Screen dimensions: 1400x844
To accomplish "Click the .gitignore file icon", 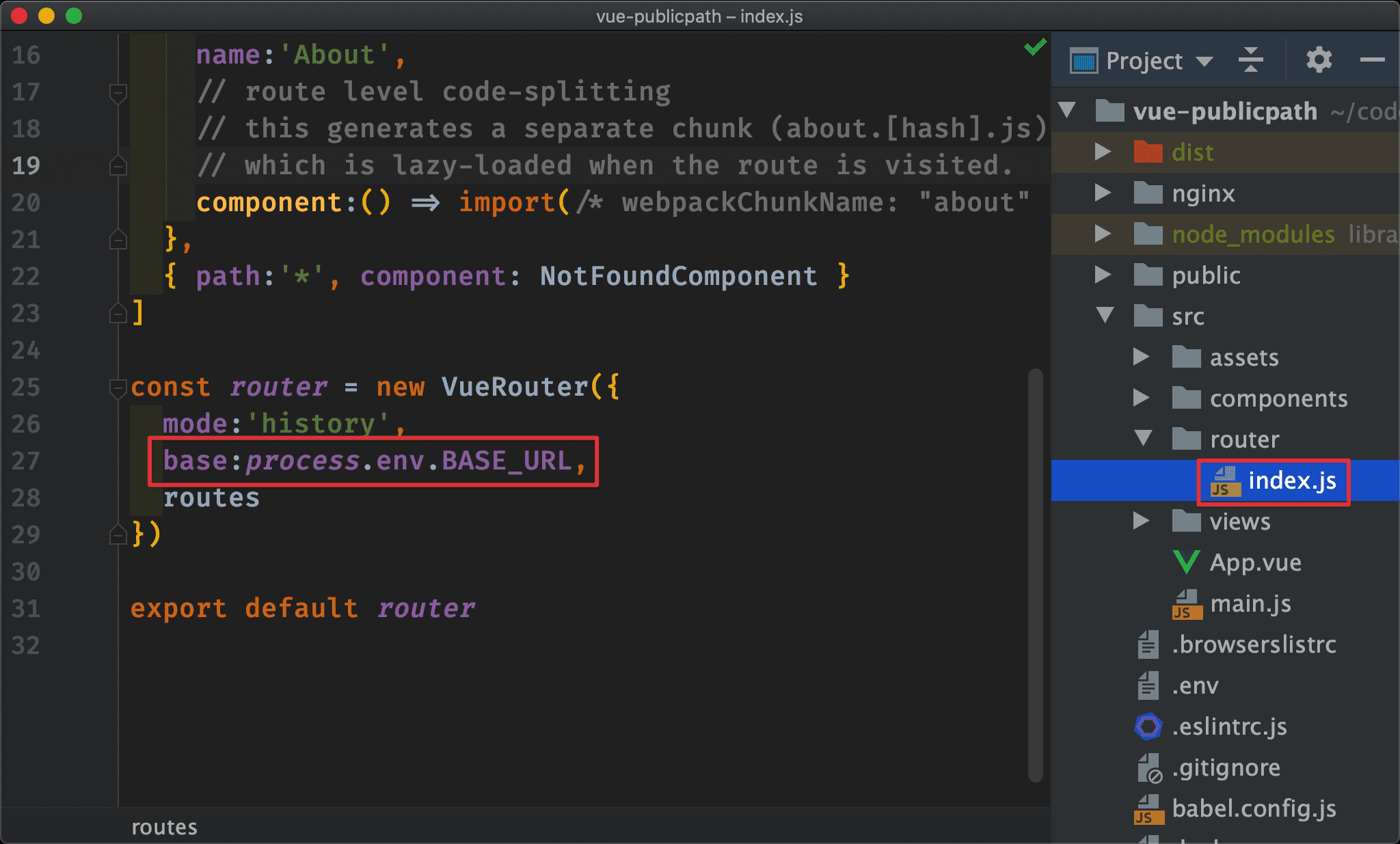I will (x=1149, y=768).
